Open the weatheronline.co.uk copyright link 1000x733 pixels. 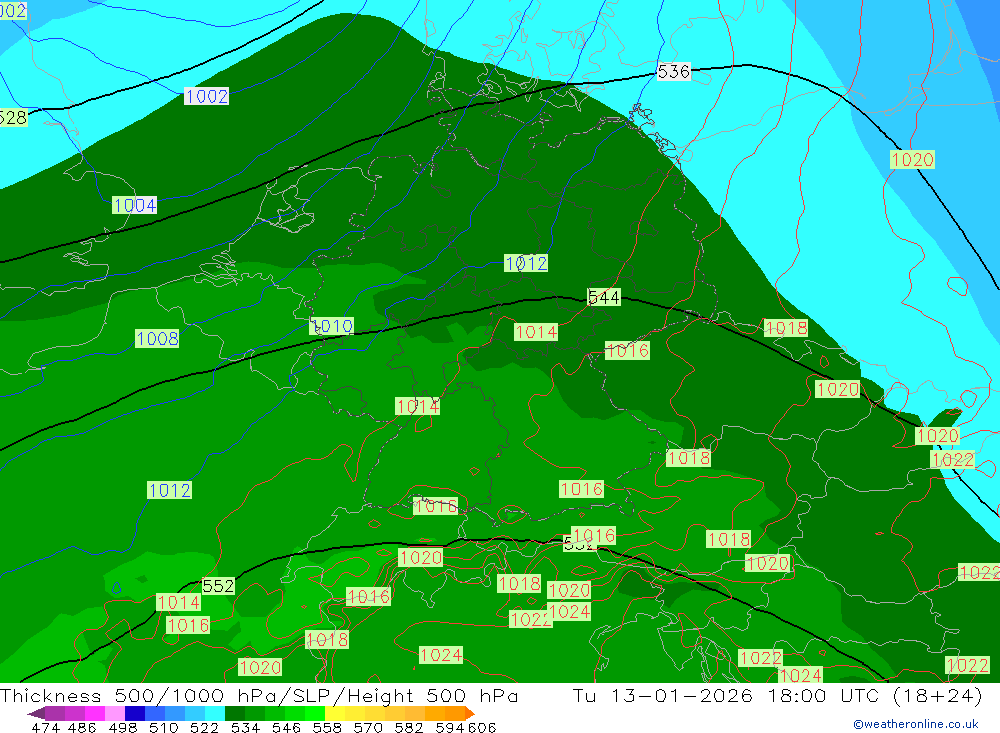pos(916,724)
